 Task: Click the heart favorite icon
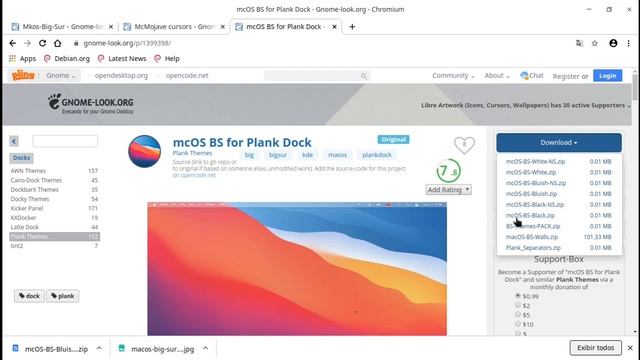[x=464, y=144]
